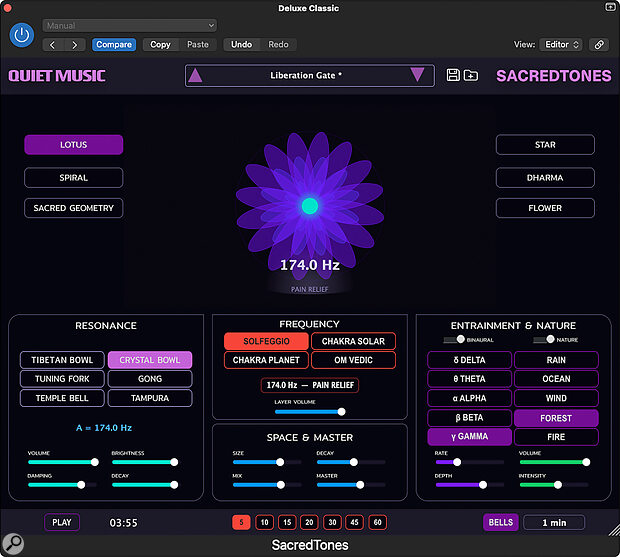The image size is (620, 557).
Task: Switch to the OM VEDIC frequency set
Action: pos(353,360)
